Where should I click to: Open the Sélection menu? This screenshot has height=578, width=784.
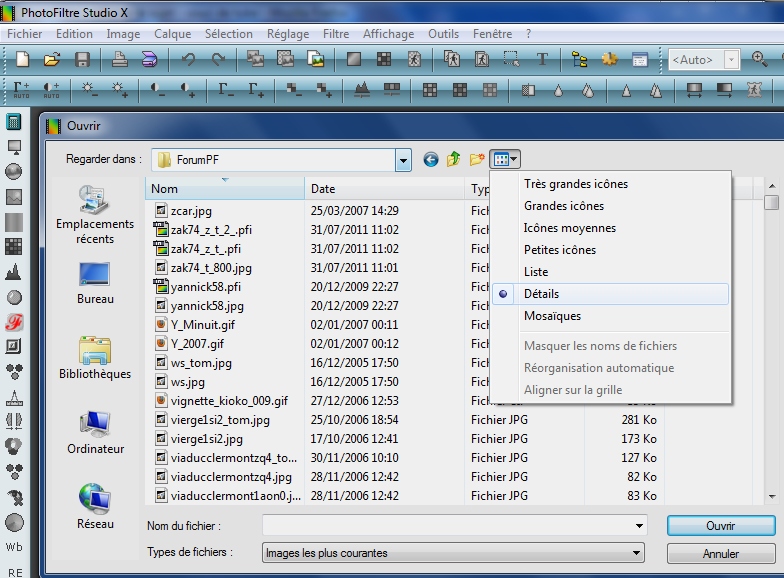click(228, 34)
